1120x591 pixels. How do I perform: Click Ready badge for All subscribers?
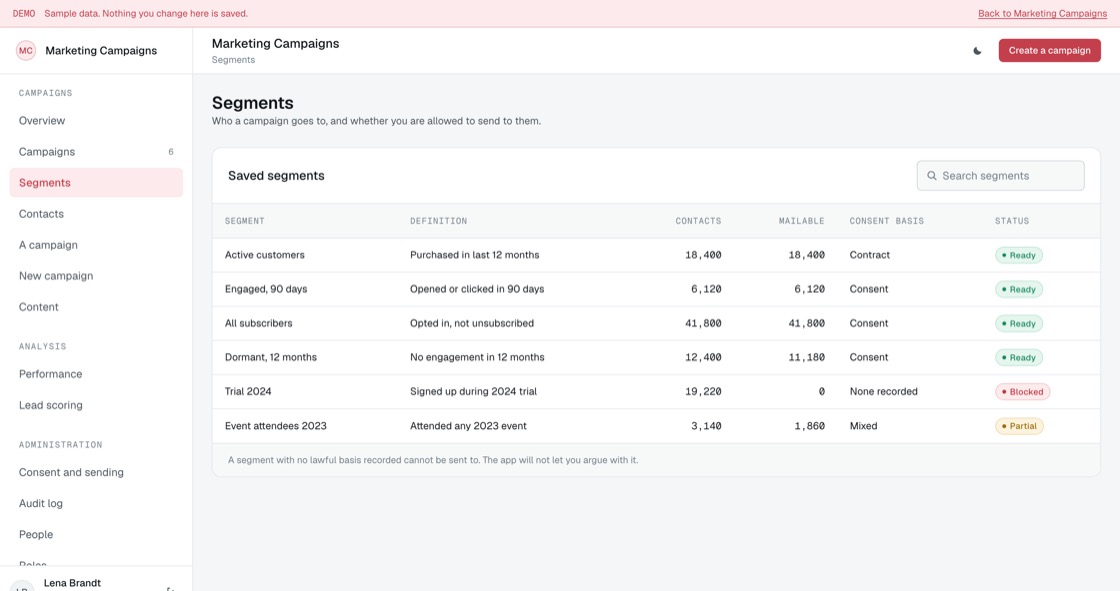tap(1019, 324)
